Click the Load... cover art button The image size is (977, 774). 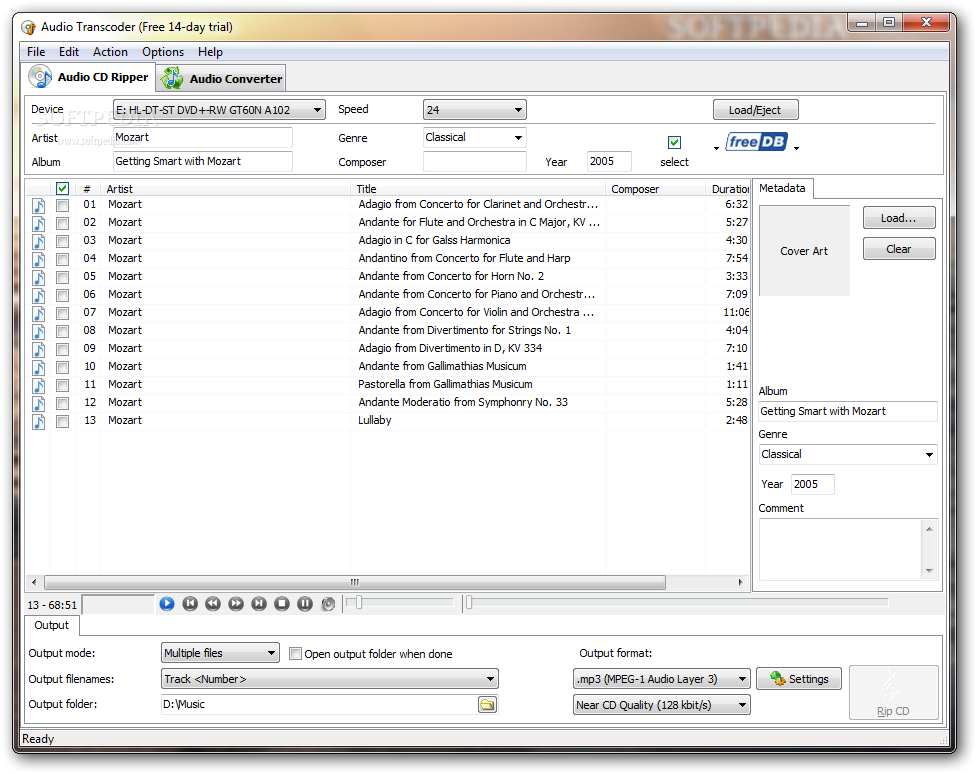point(898,218)
